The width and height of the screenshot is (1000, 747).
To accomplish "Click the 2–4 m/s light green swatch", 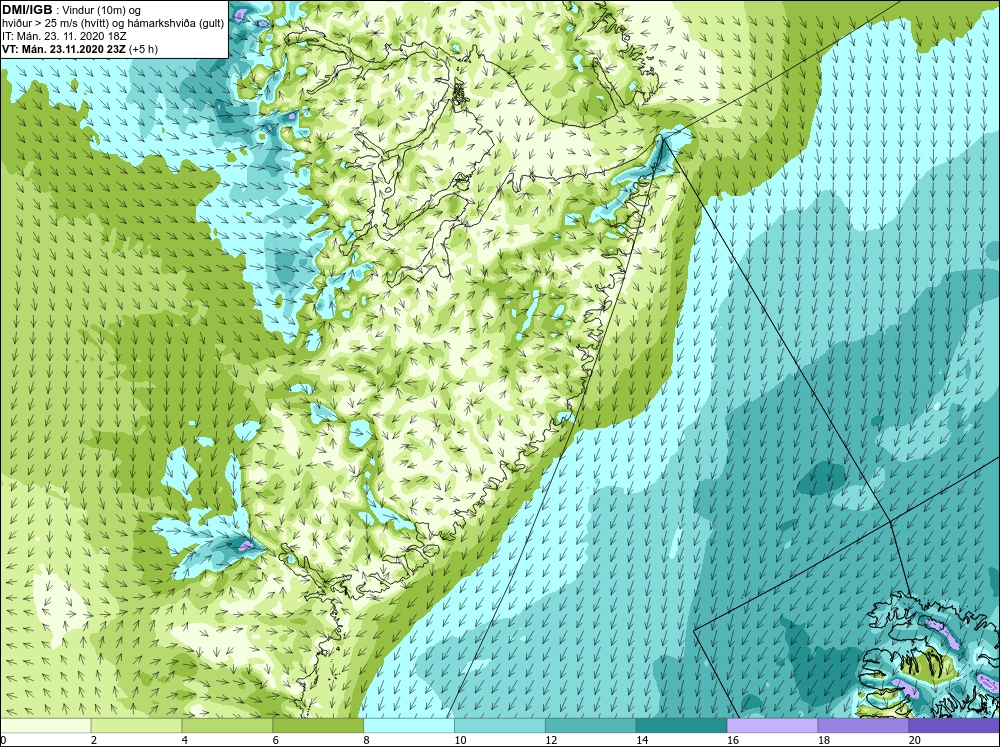I will 136,725.
